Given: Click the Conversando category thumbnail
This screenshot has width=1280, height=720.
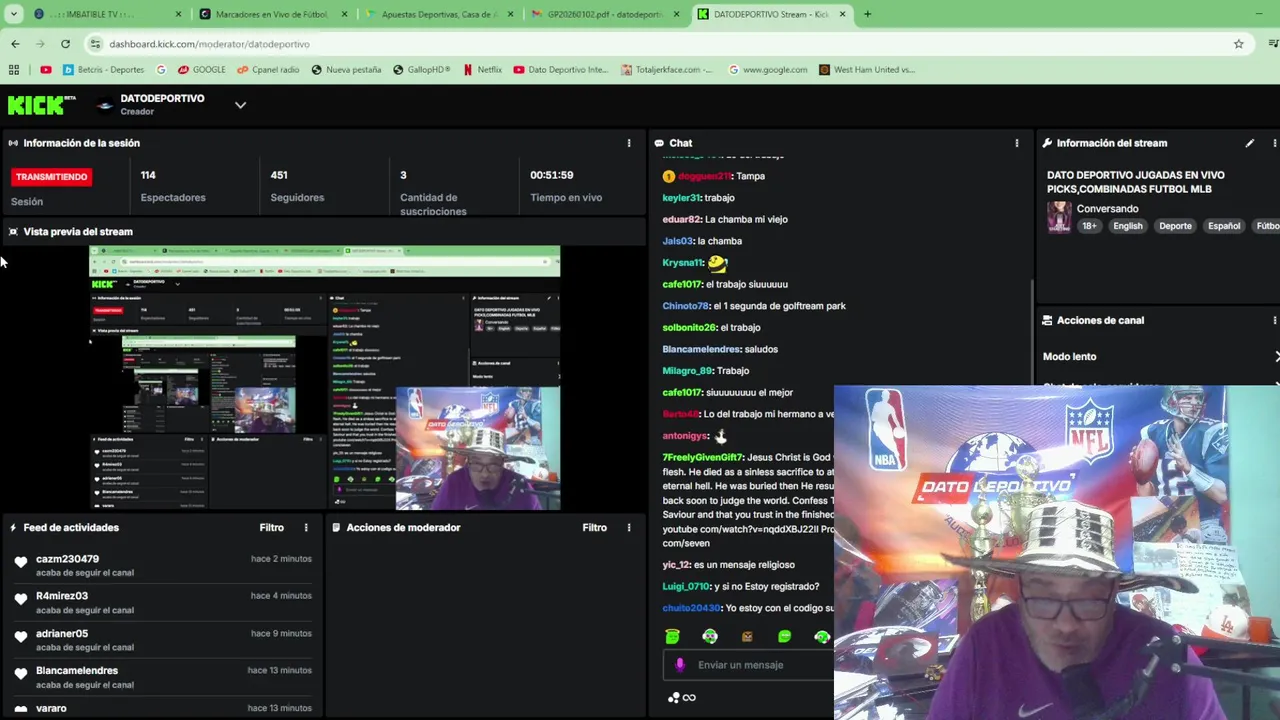Looking at the screenshot, I should tap(1058, 217).
